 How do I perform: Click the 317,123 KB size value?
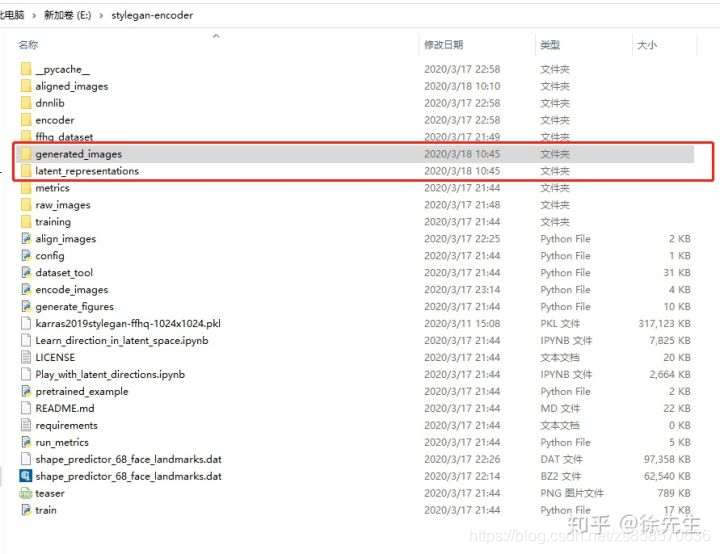pyautogui.click(x=664, y=323)
